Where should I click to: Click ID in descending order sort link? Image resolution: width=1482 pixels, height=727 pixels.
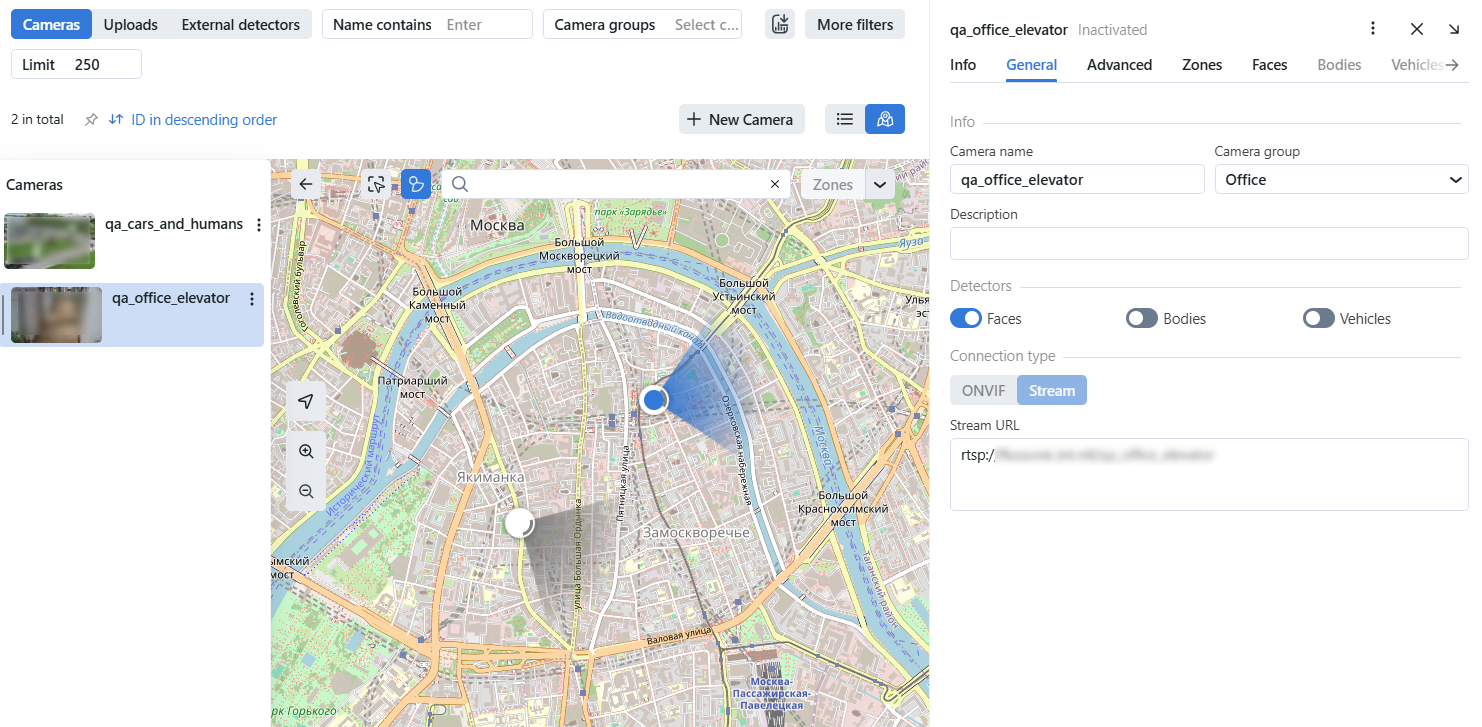193,120
